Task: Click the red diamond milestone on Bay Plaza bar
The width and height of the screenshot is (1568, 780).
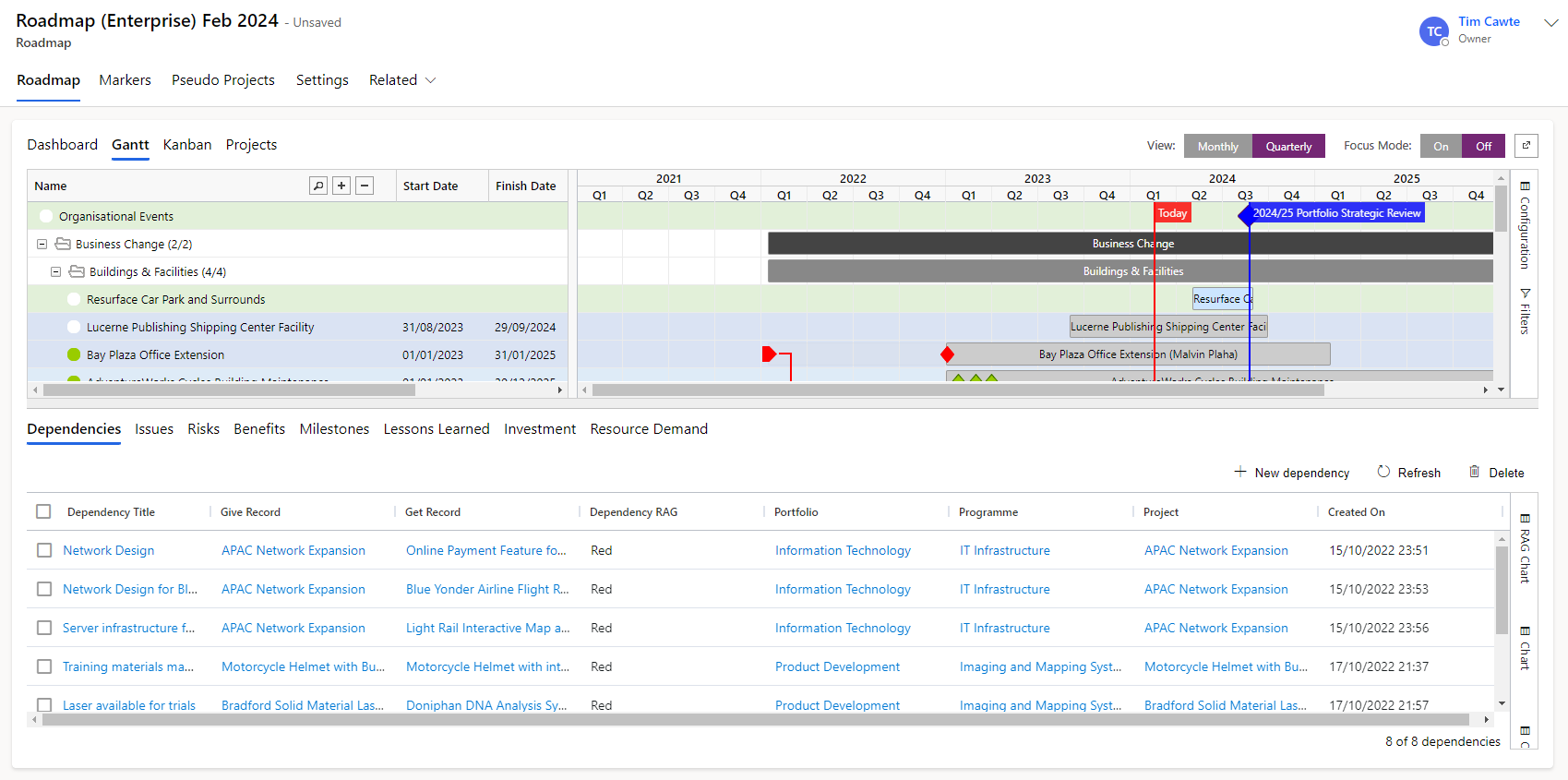Action: pos(947,354)
